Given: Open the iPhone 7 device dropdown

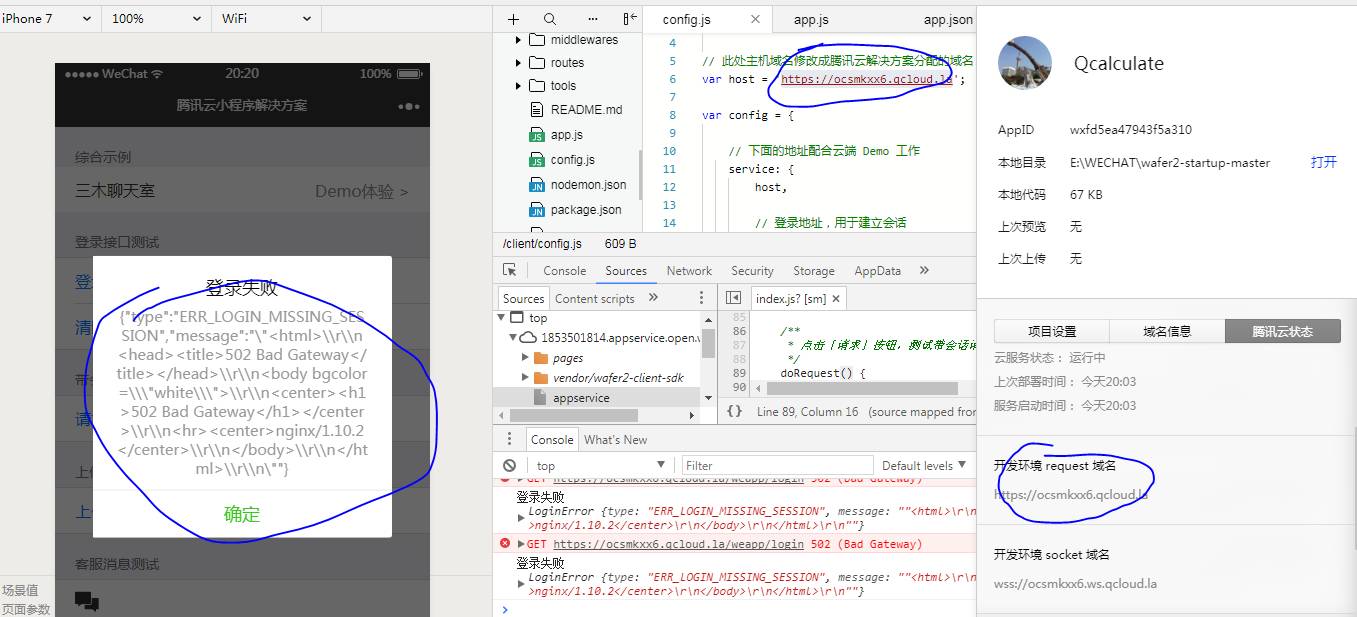Looking at the screenshot, I should (x=49, y=19).
